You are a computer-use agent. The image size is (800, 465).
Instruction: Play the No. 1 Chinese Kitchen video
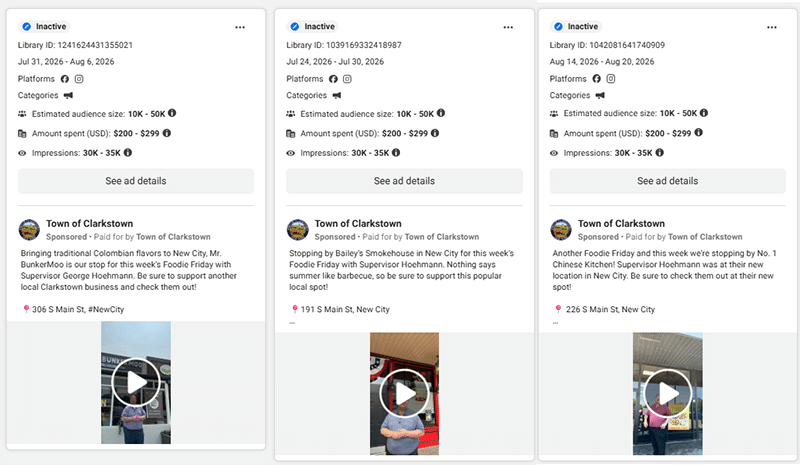(x=668, y=393)
